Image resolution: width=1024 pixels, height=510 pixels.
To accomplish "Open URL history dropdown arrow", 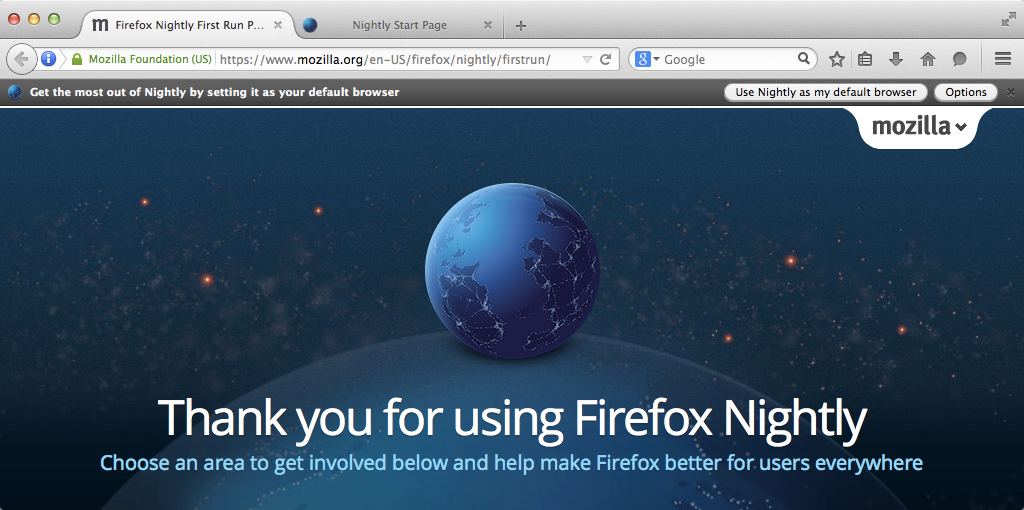I will click(586, 59).
